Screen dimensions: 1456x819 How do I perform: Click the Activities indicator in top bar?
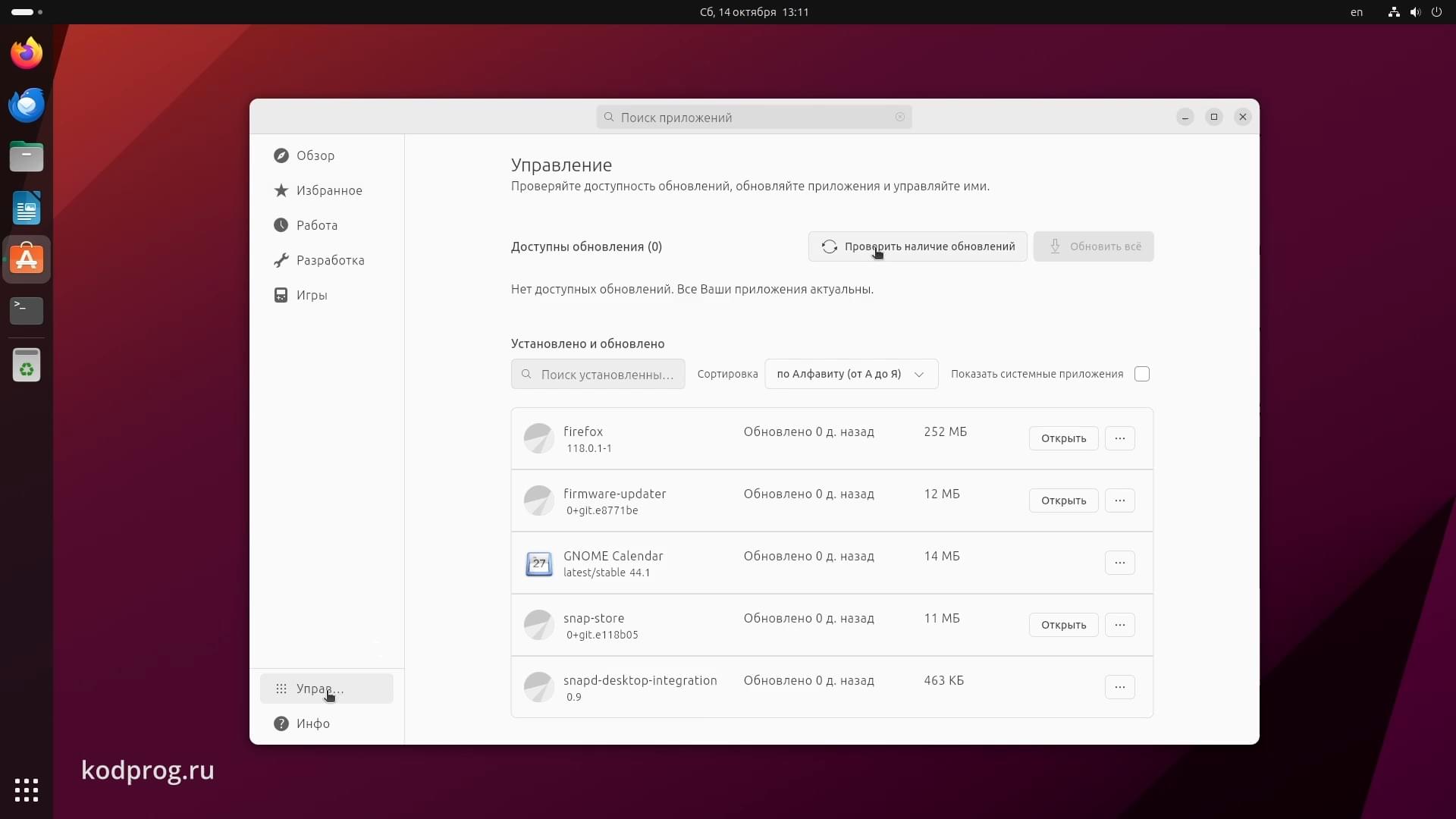(x=27, y=12)
